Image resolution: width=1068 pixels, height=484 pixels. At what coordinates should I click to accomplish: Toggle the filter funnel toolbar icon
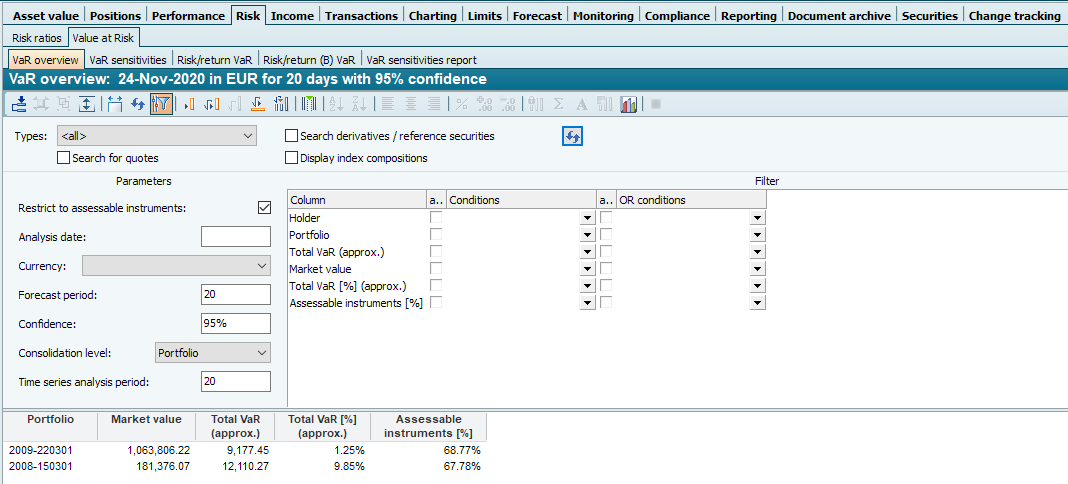click(161, 104)
